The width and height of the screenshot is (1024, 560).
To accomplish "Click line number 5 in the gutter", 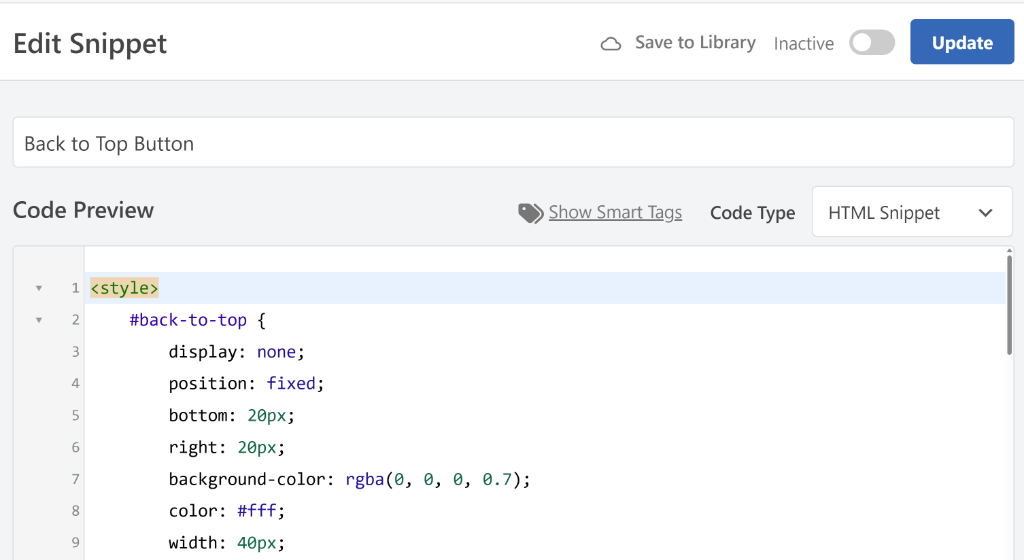I will point(75,415).
